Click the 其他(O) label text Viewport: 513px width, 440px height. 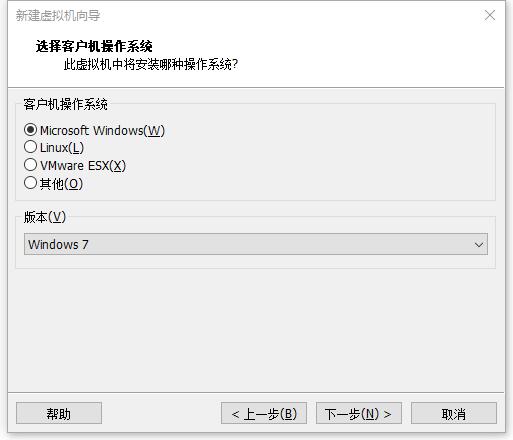pyautogui.click(x=61, y=183)
